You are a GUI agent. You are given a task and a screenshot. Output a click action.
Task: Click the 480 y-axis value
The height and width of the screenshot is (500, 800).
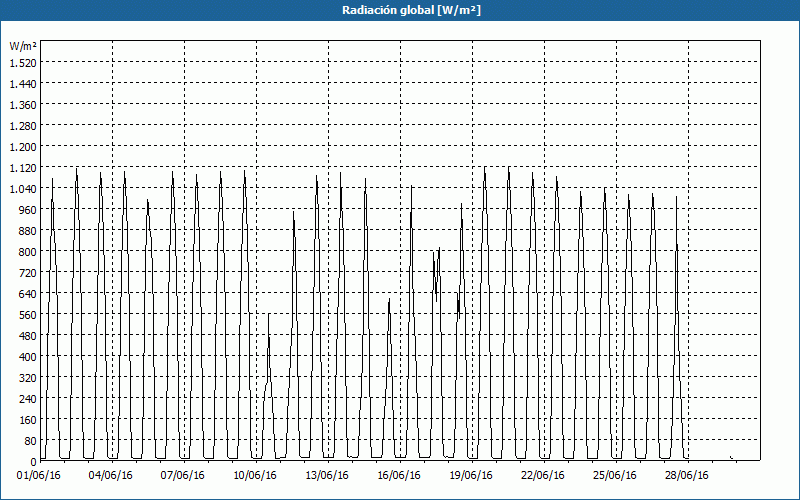29,336
